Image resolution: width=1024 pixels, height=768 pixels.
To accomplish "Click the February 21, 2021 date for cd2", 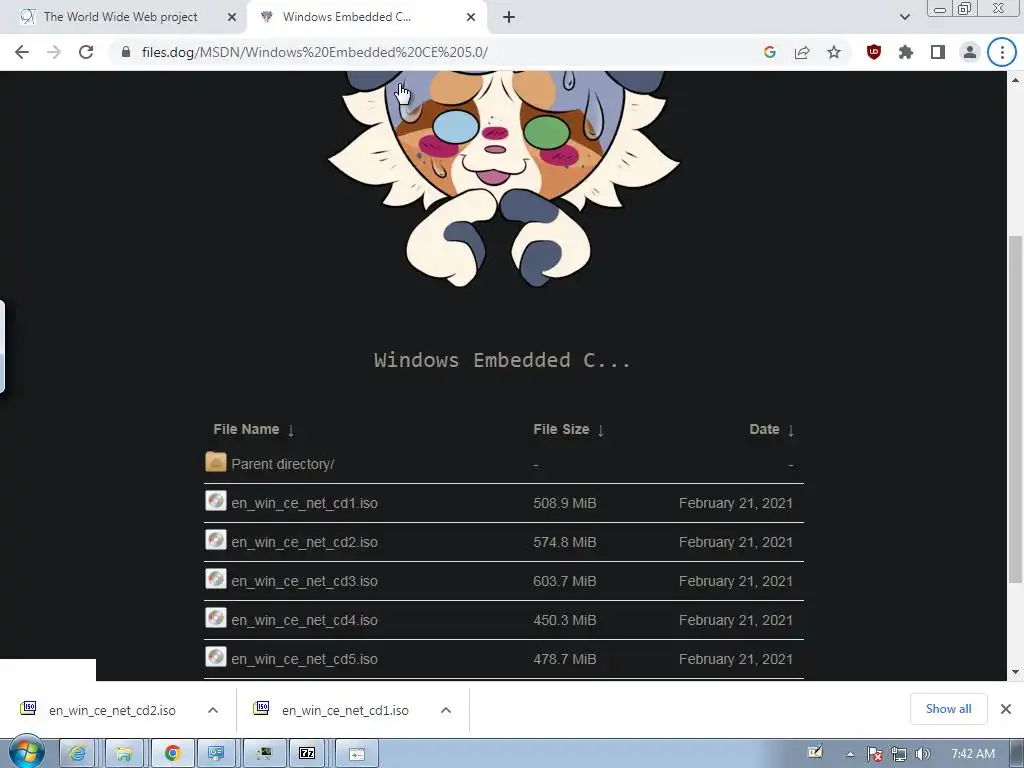I will click(x=735, y=542).
